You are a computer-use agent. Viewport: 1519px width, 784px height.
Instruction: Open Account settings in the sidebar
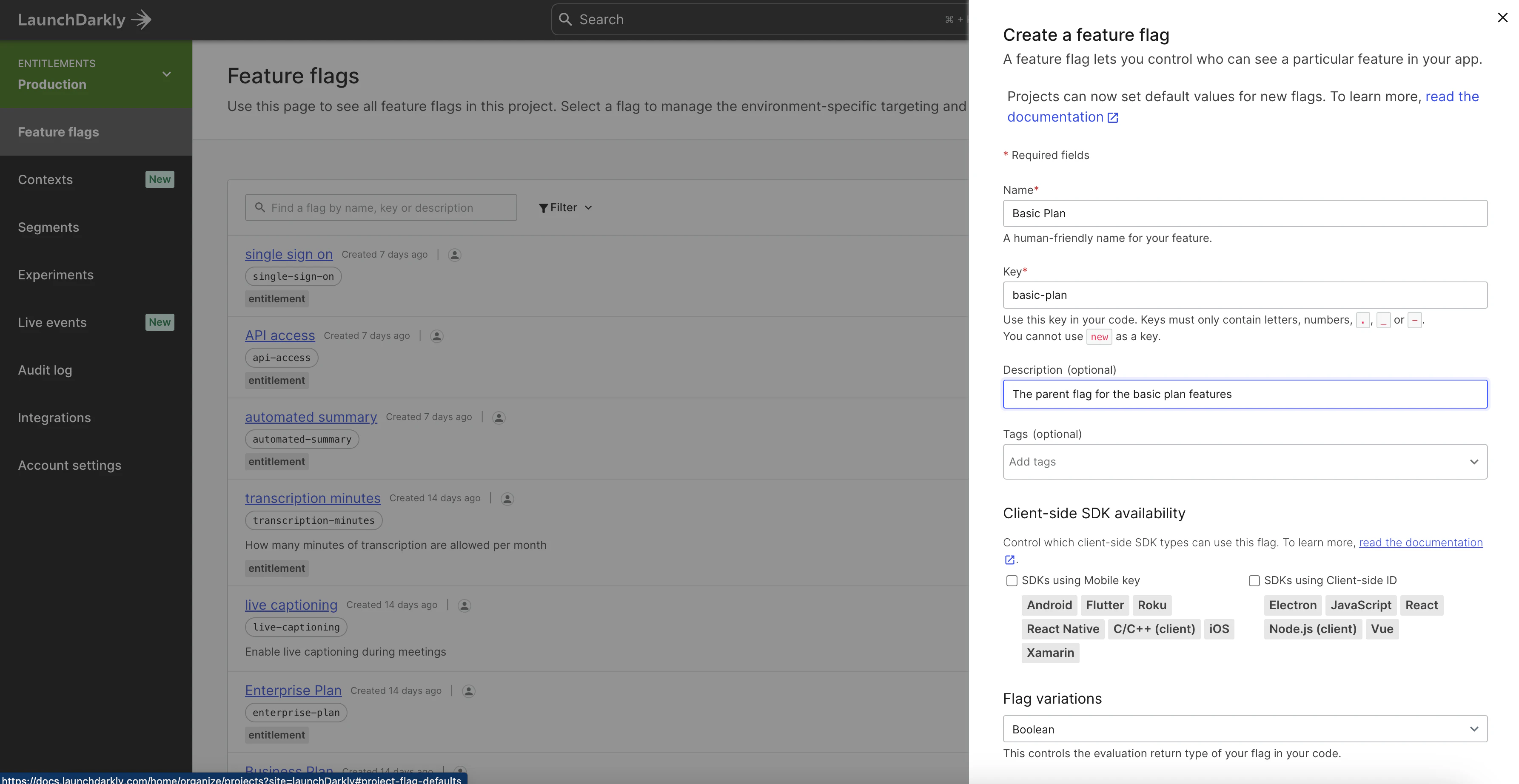[69, 465]
